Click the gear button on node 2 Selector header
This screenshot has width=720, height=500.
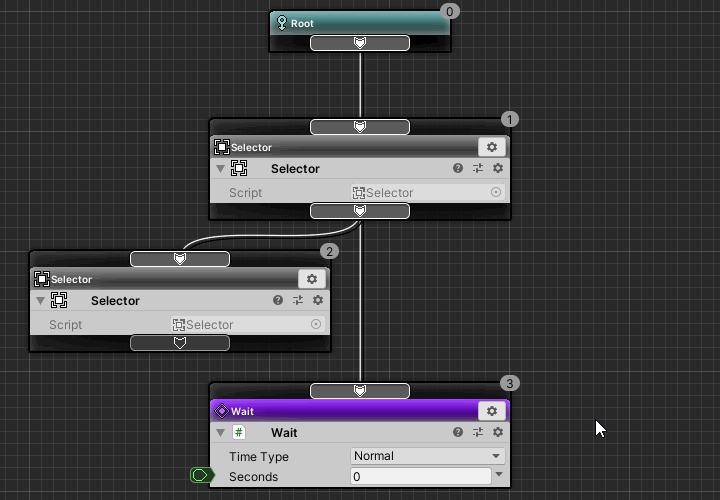pos(311,279)
